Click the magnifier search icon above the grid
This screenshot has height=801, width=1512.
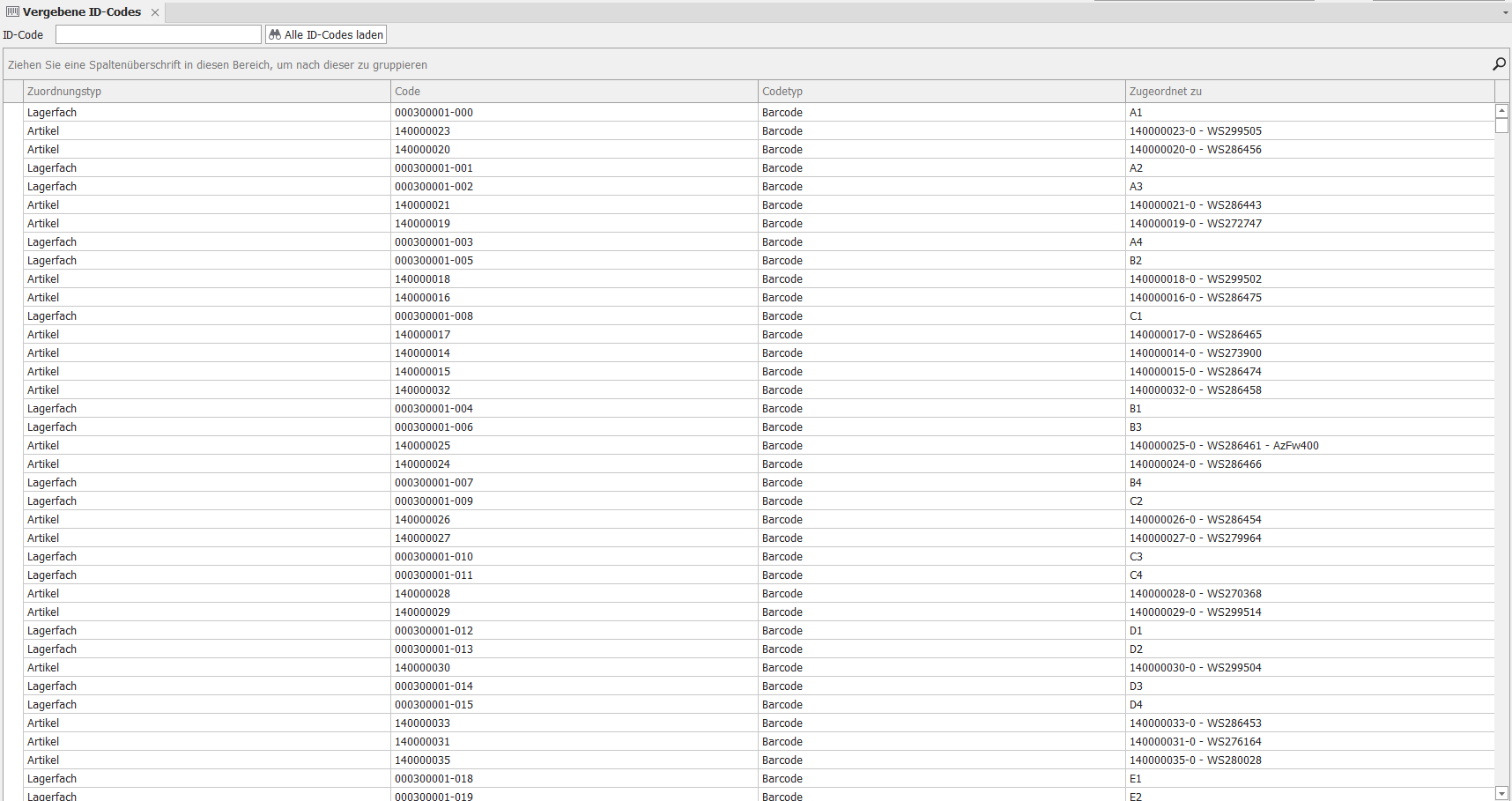(x=1499, y=63)
